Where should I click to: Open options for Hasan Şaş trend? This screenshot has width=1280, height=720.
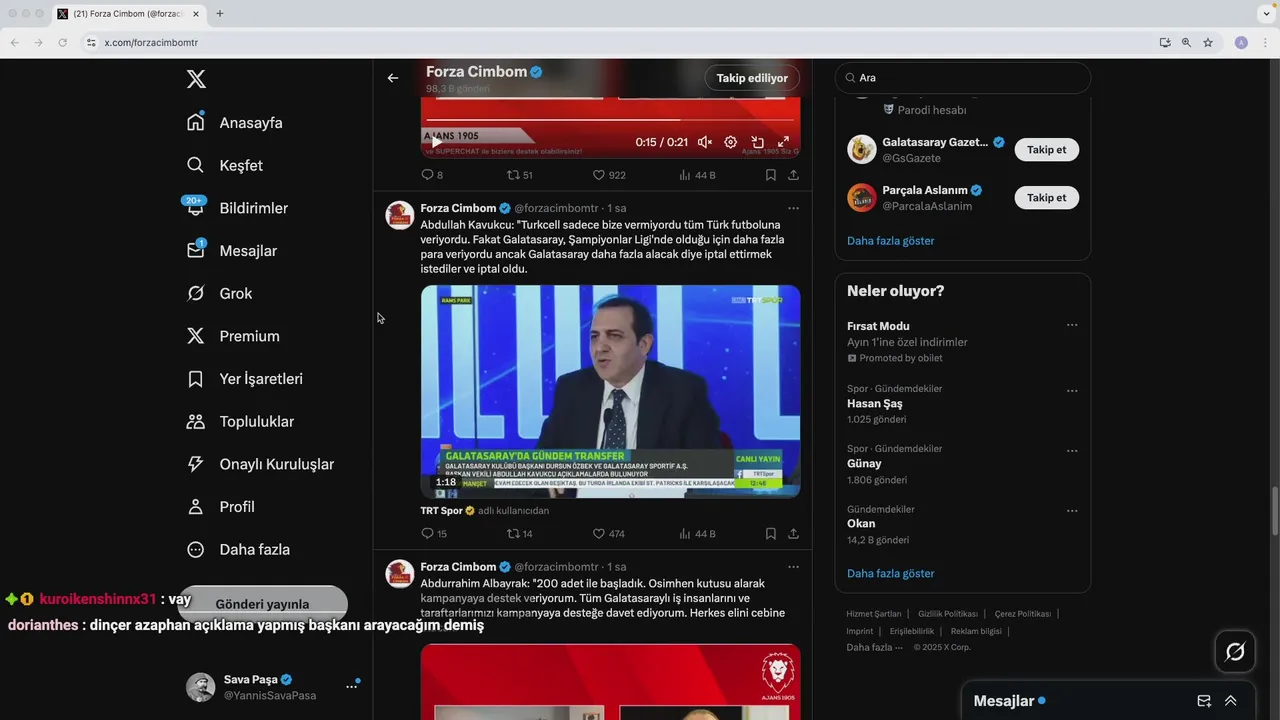1072,391
